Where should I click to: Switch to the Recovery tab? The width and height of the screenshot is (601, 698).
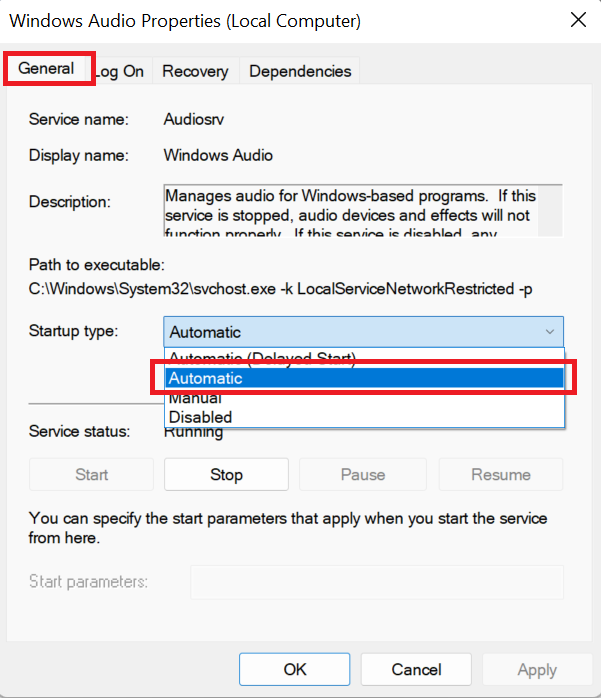(x=195, y=71)
